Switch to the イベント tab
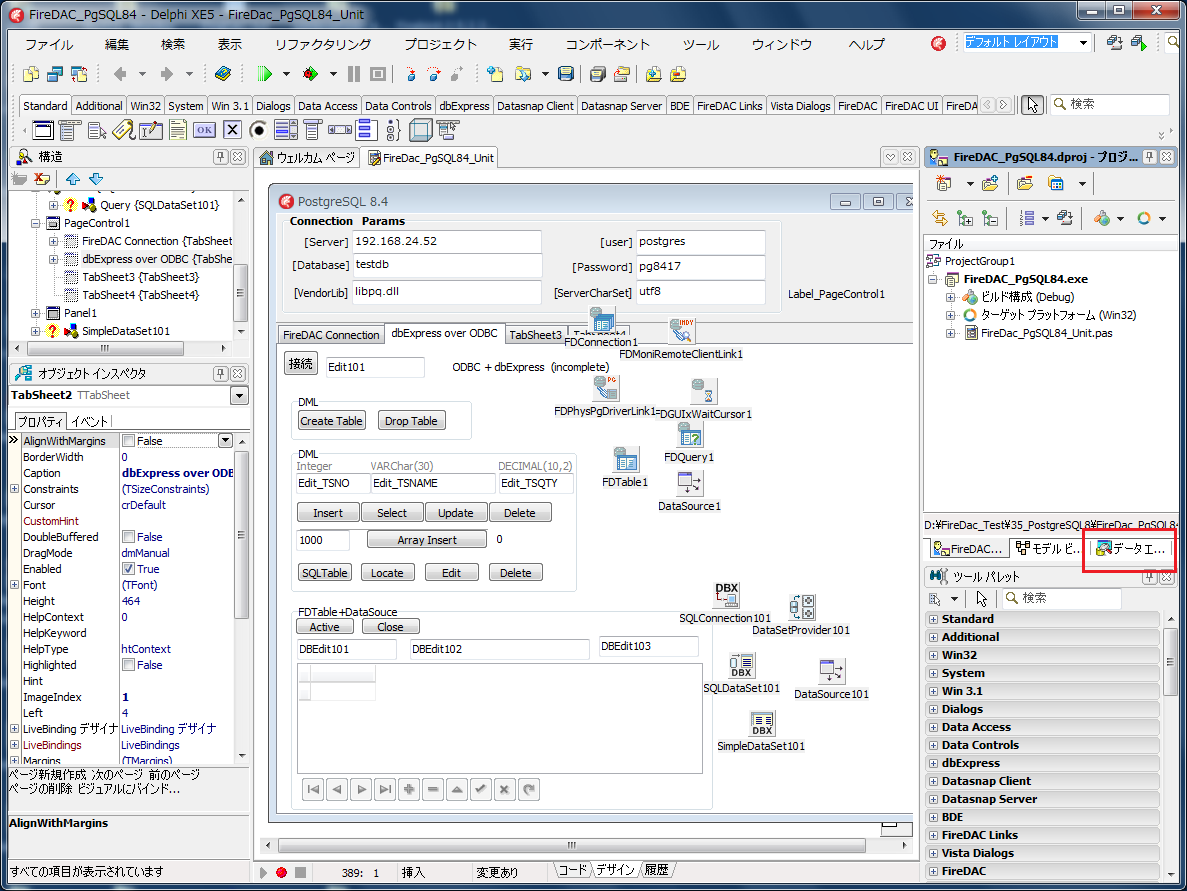1187x891 pixels. click(89, 422)
